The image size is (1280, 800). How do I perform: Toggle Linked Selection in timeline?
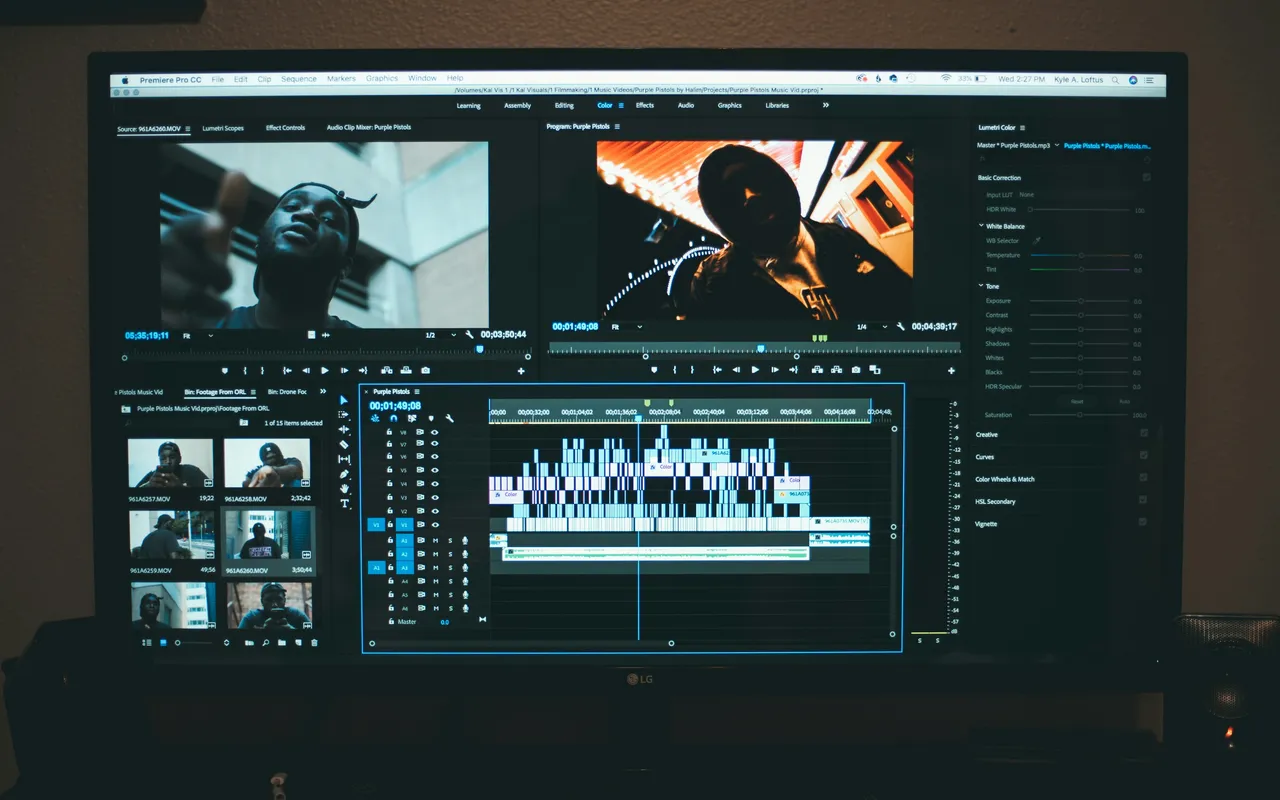[412, 418]
